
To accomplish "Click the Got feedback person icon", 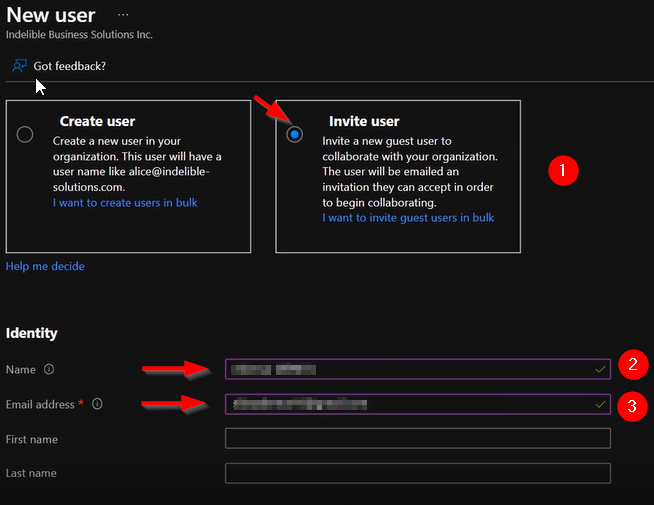I will (19, 66).
